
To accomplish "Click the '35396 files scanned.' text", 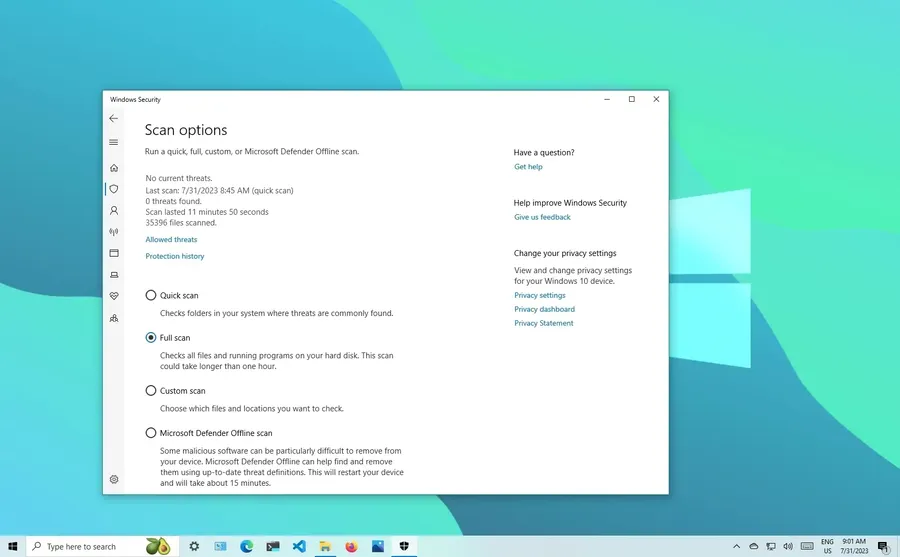I will point(181,223).
